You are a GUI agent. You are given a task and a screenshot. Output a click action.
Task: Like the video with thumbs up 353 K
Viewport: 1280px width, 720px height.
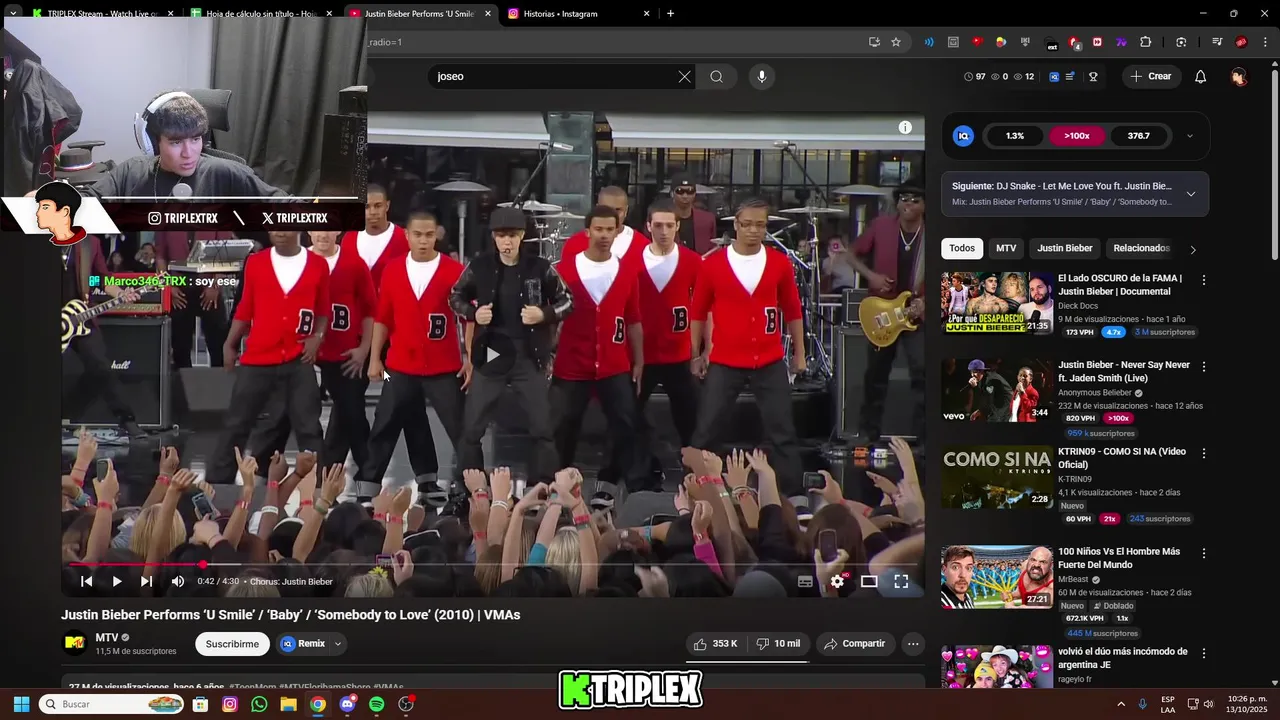715,644
